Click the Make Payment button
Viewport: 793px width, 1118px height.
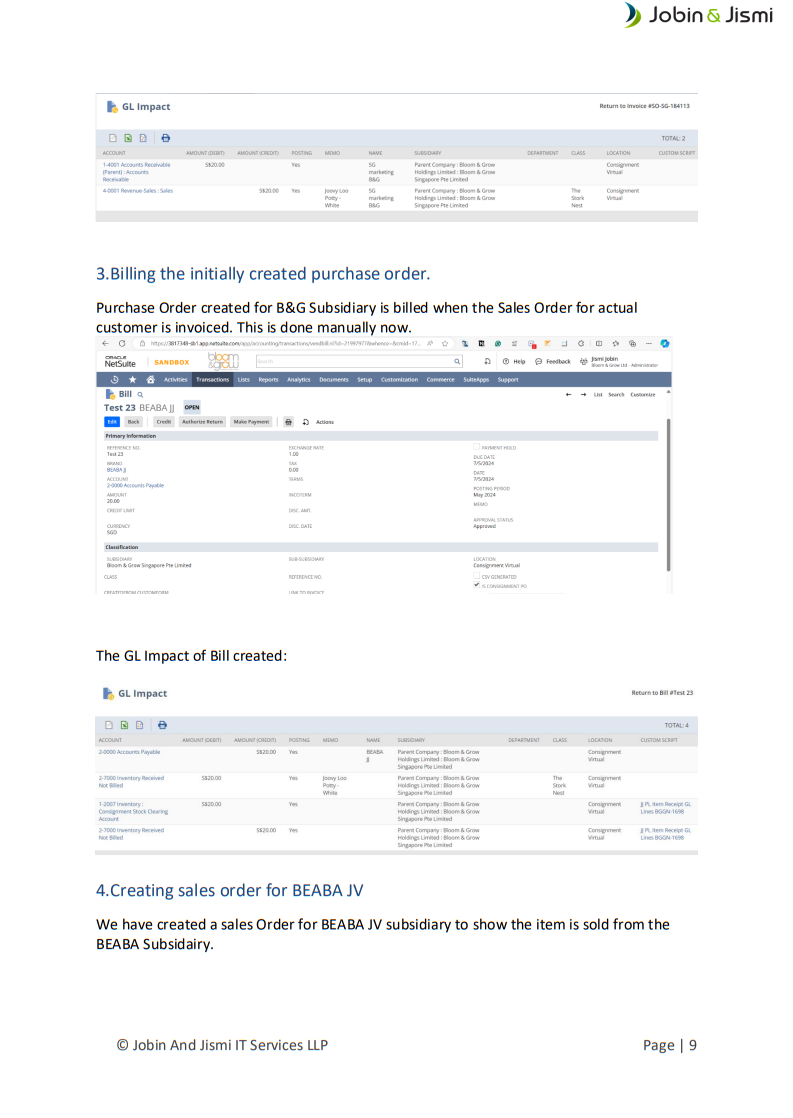252,422
